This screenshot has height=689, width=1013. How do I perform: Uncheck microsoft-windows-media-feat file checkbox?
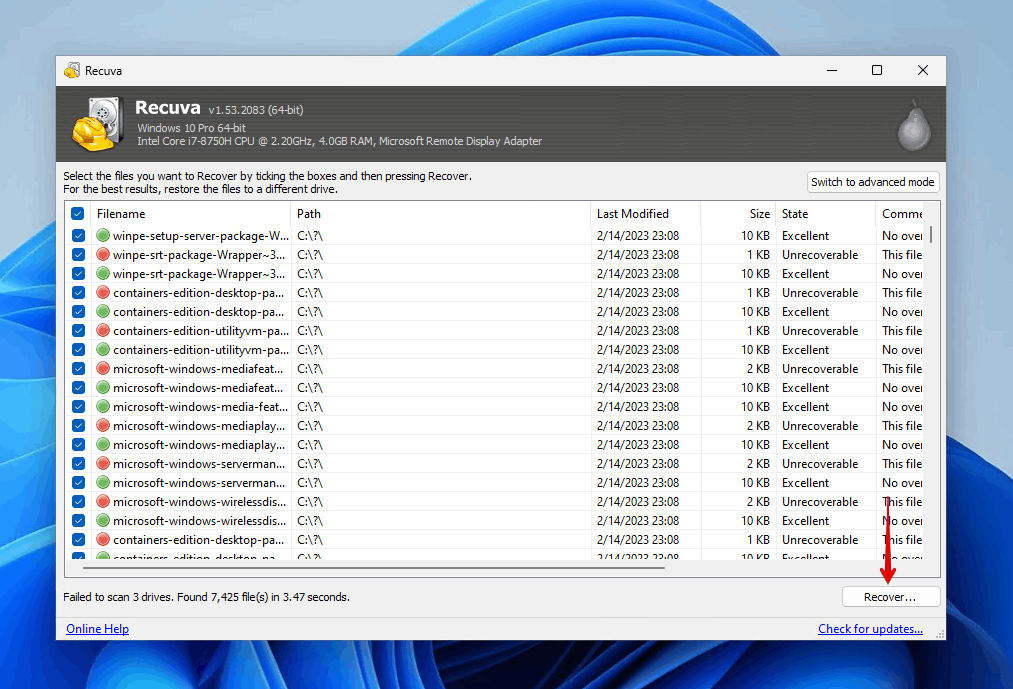click(78, 407)
